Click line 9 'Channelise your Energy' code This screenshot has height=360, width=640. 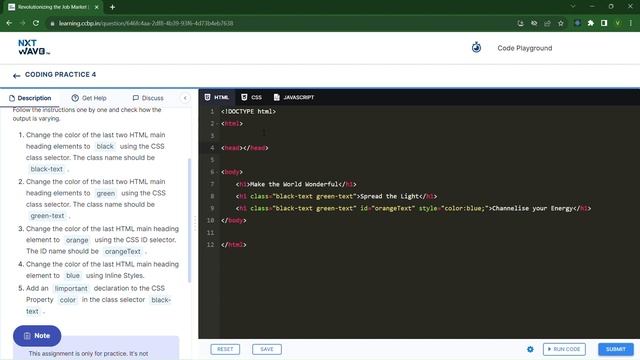pyautogui.click(x=413, y=209)
